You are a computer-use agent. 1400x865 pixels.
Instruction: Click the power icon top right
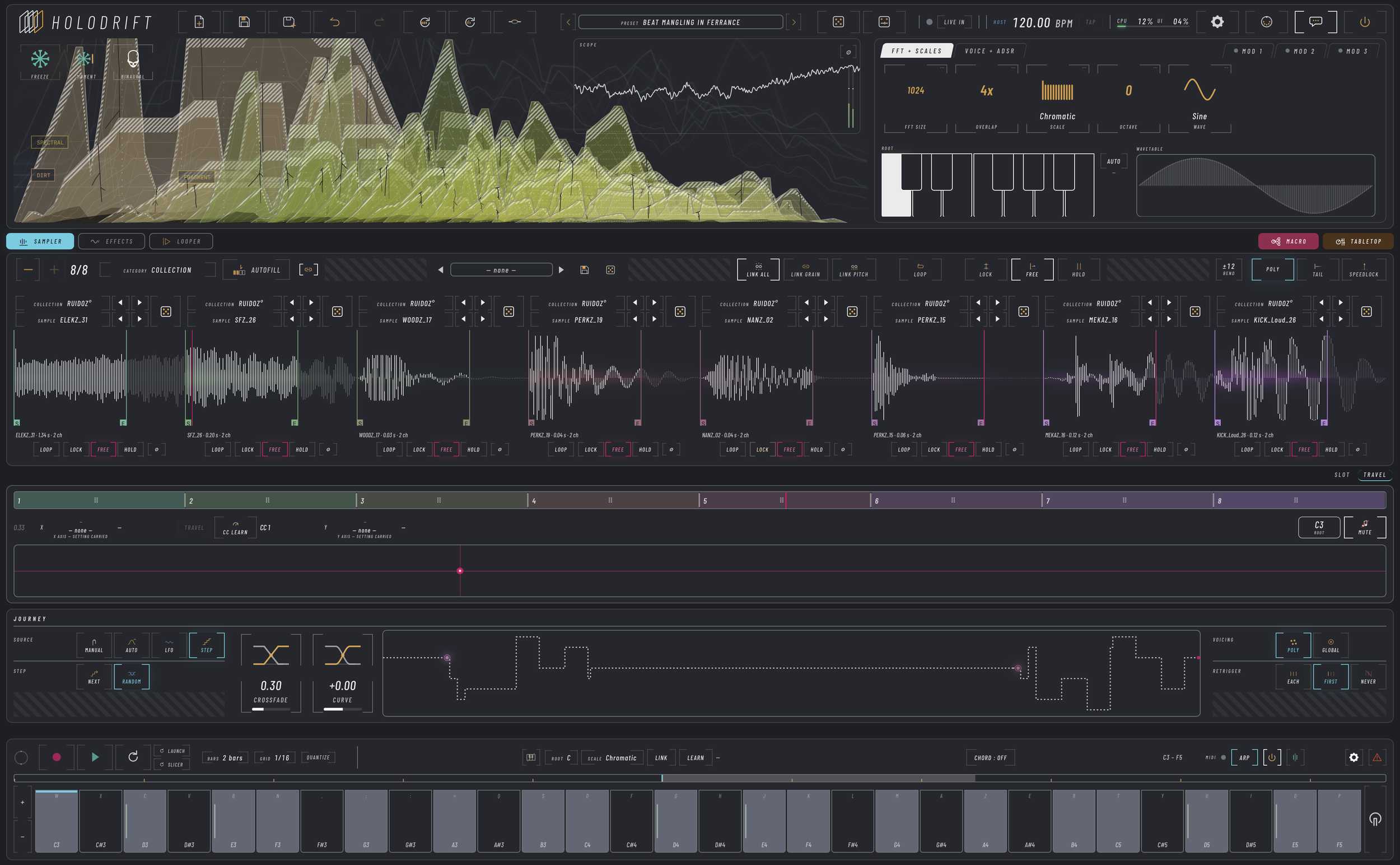[1365, 22]
